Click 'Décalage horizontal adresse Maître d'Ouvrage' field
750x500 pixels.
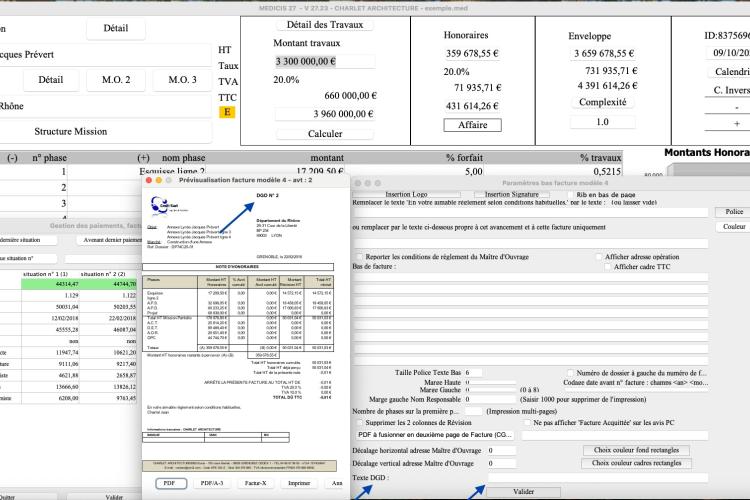502,450
